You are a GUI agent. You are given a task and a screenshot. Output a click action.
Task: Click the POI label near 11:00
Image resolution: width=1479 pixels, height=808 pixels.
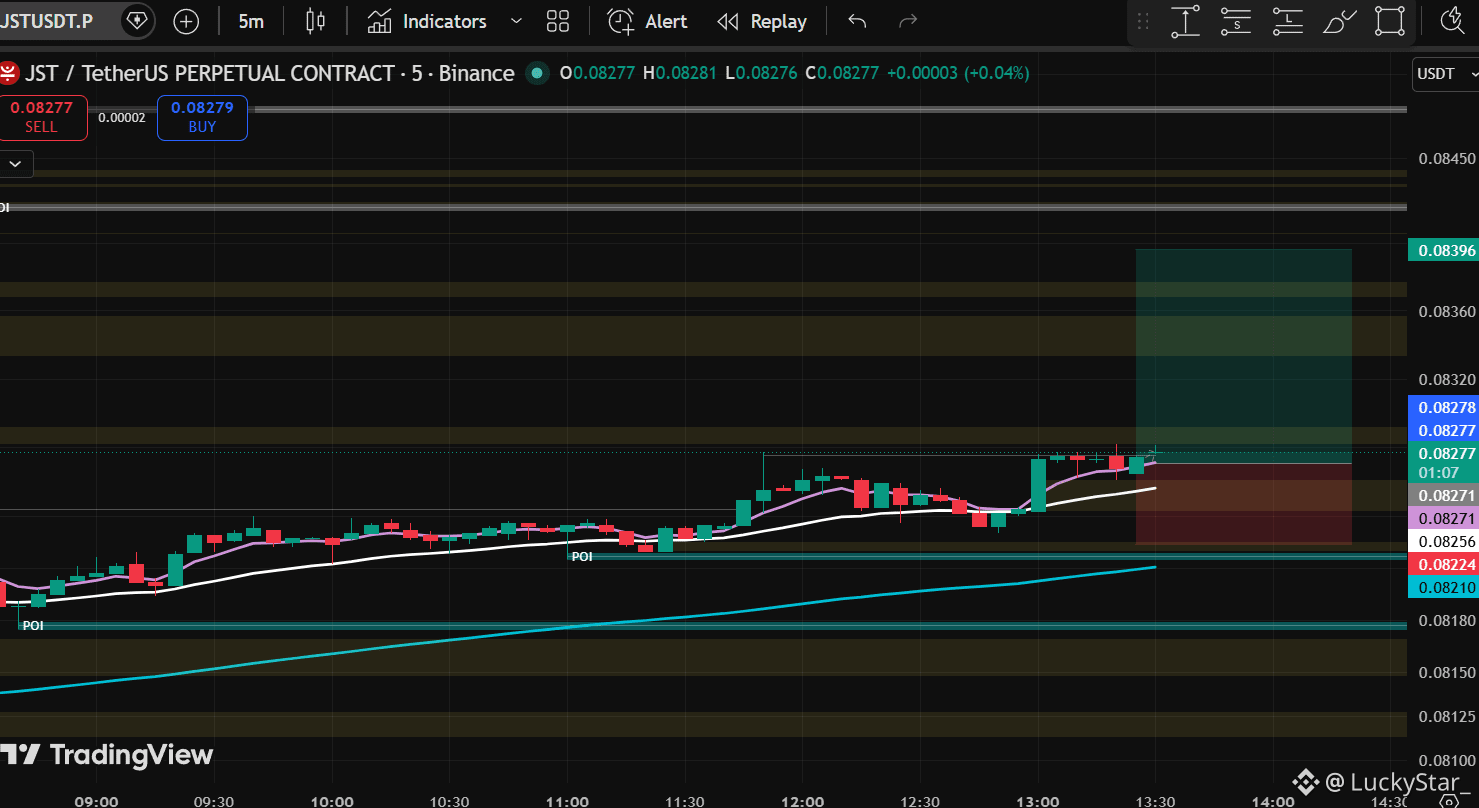coord(581,556)
